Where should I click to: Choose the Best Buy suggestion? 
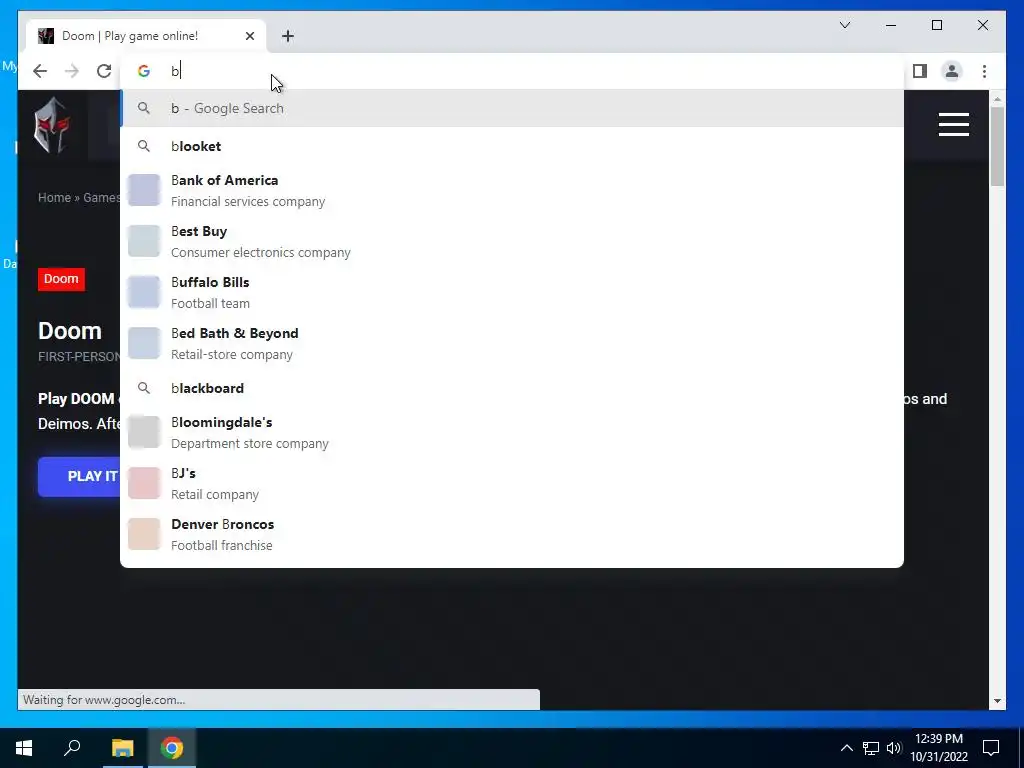click(x=512, y=241)
